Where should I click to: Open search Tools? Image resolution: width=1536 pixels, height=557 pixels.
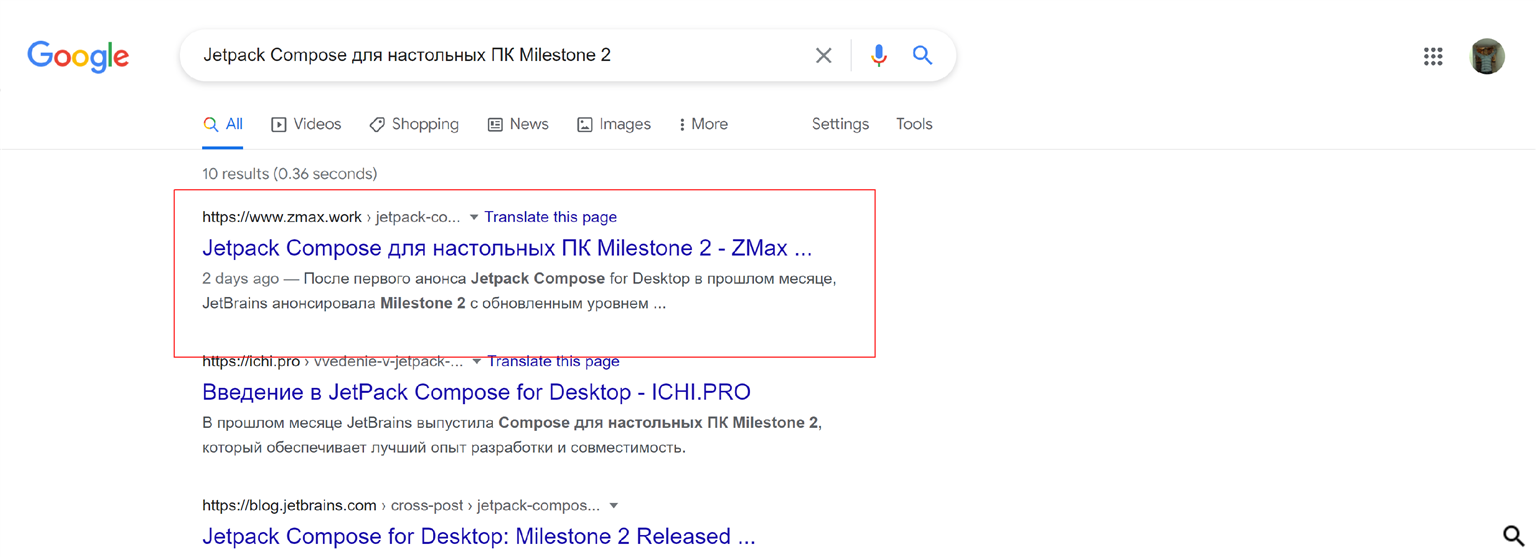point(914,124)
